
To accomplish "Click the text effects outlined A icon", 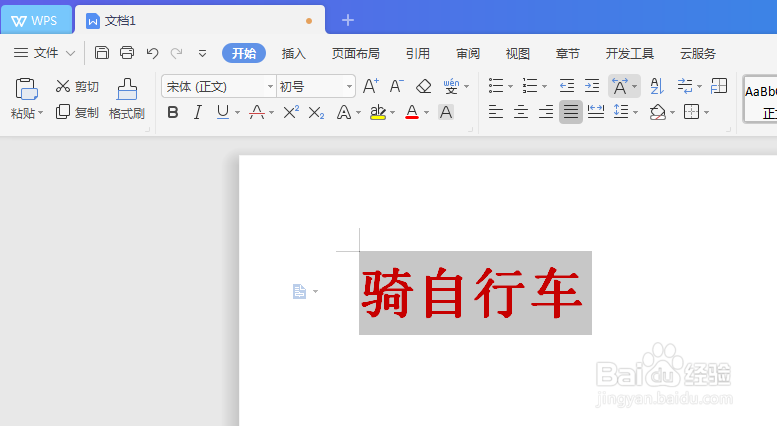I will point(344,112).
